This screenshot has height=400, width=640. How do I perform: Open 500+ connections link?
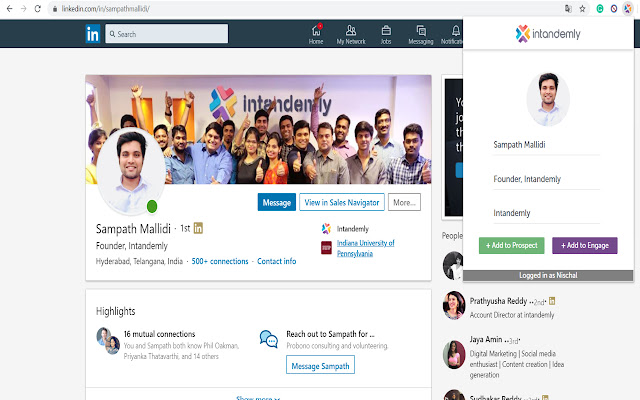[220, 261]
